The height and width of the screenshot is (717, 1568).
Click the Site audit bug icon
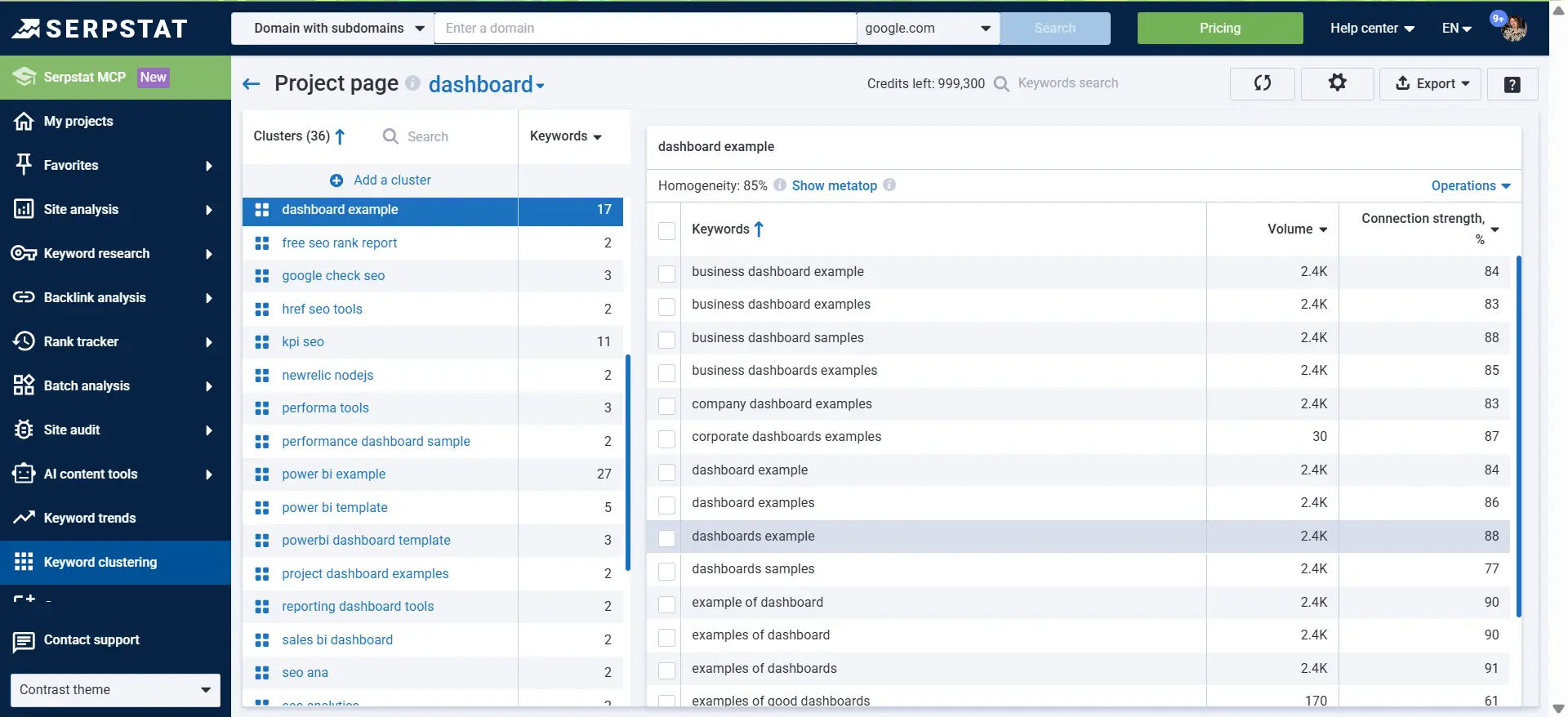[24, 430]
